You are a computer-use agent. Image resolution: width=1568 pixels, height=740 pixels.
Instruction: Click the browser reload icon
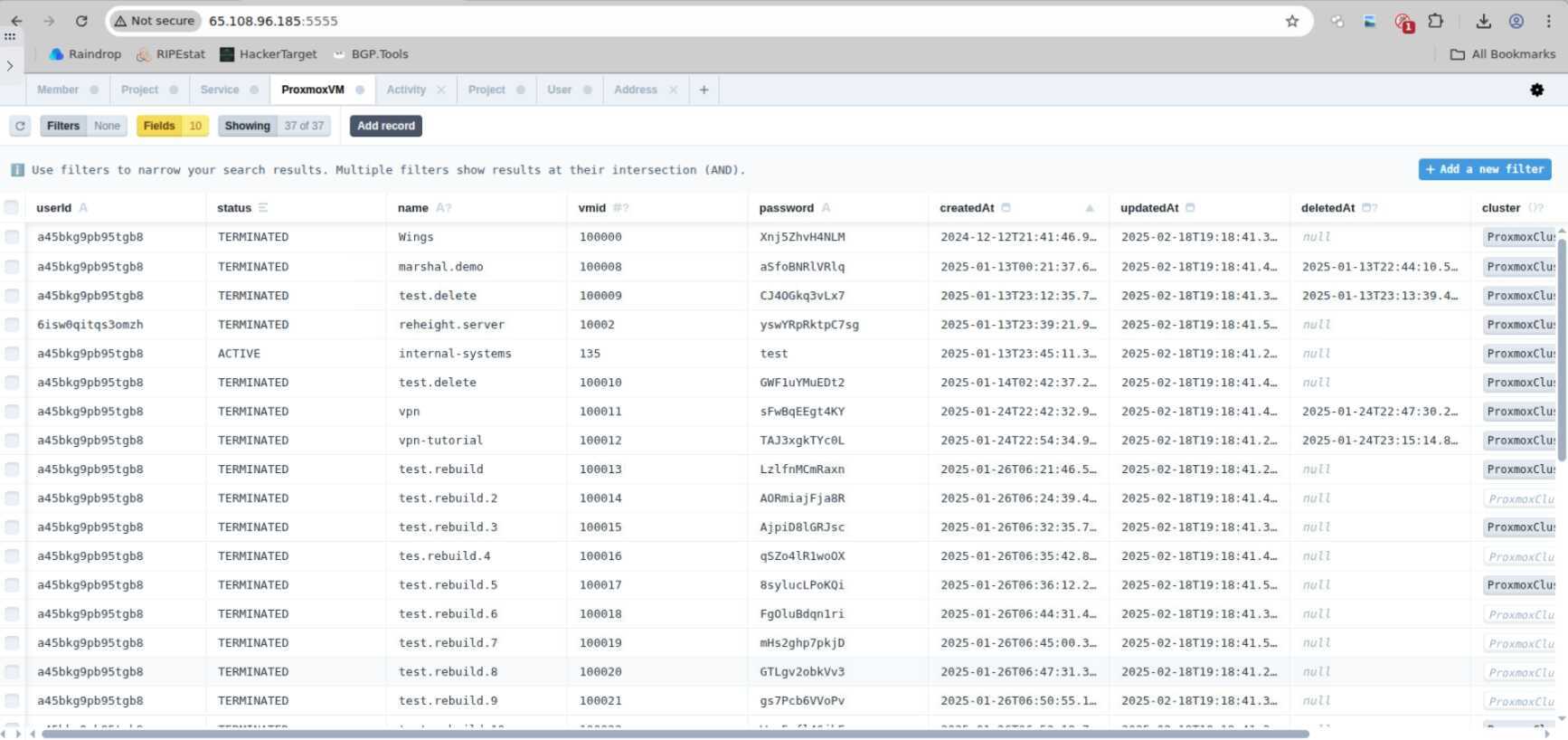point(81,21)
